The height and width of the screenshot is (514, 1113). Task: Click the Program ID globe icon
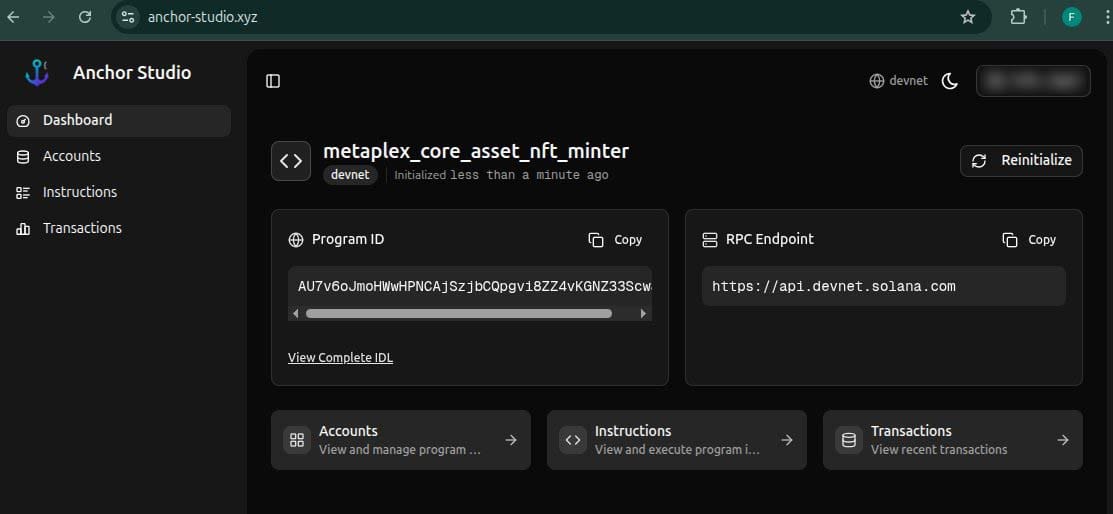(296, 240)
